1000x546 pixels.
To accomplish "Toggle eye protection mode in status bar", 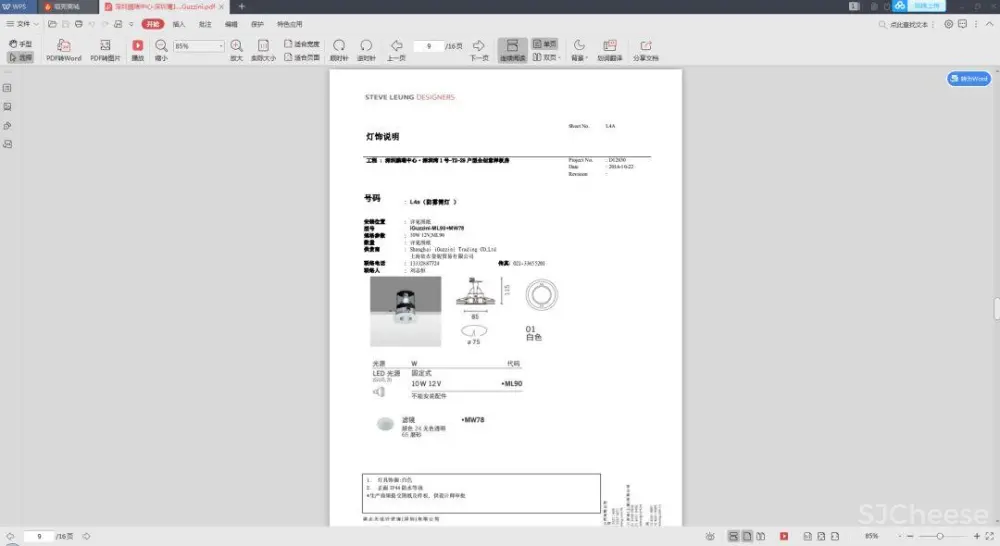I will [710, 536].
